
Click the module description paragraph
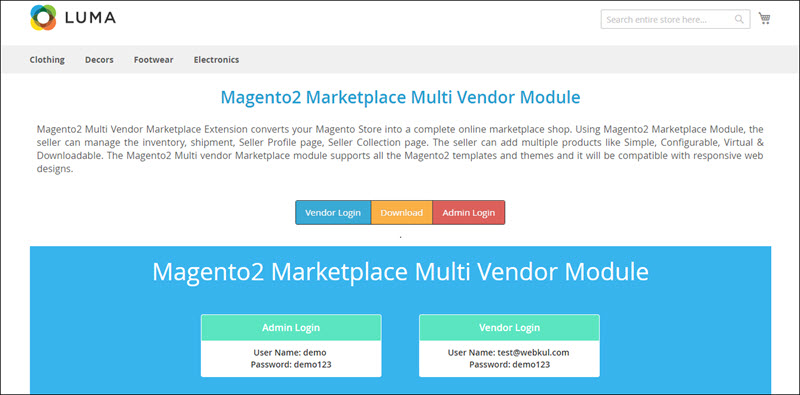(400, 150)
